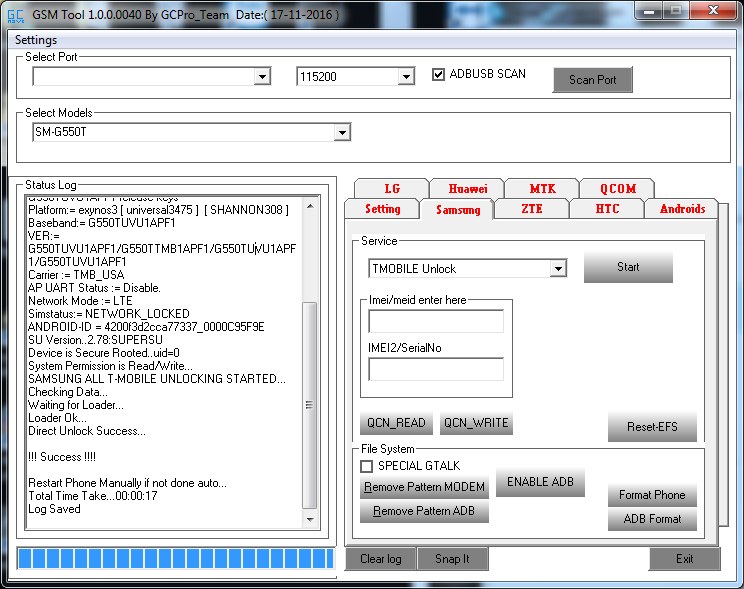Click the Imei/meid input field

click(x=436, y=321)
